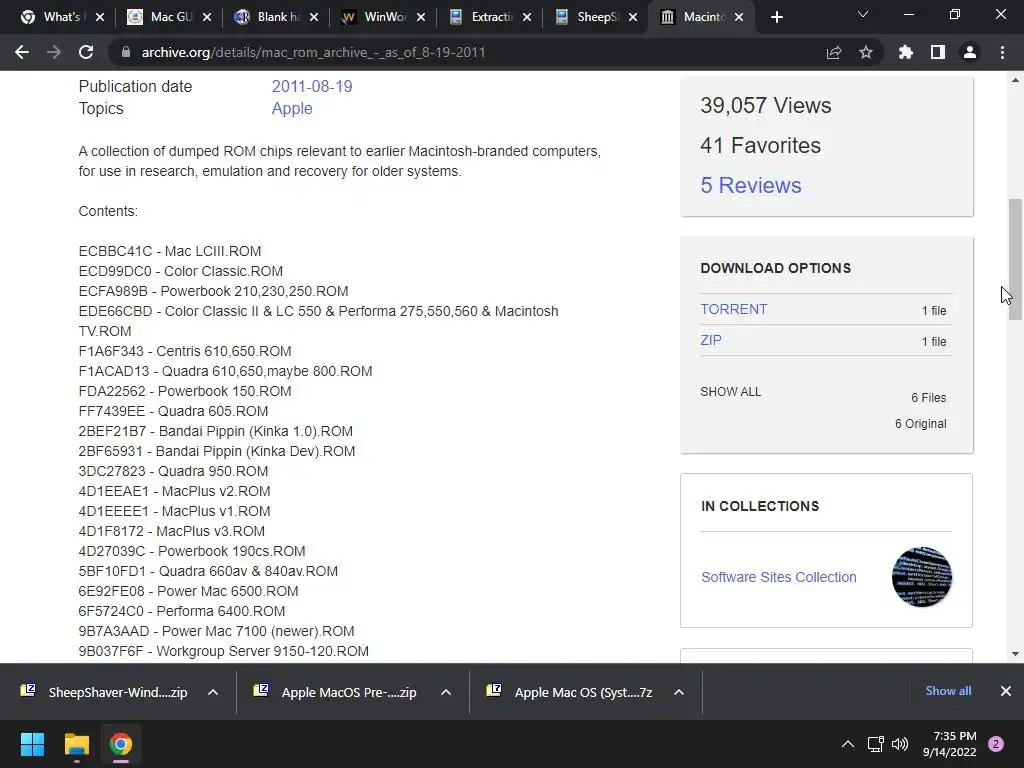
Task: Click the '41 Favorites' text
Action: coord(760,146)
